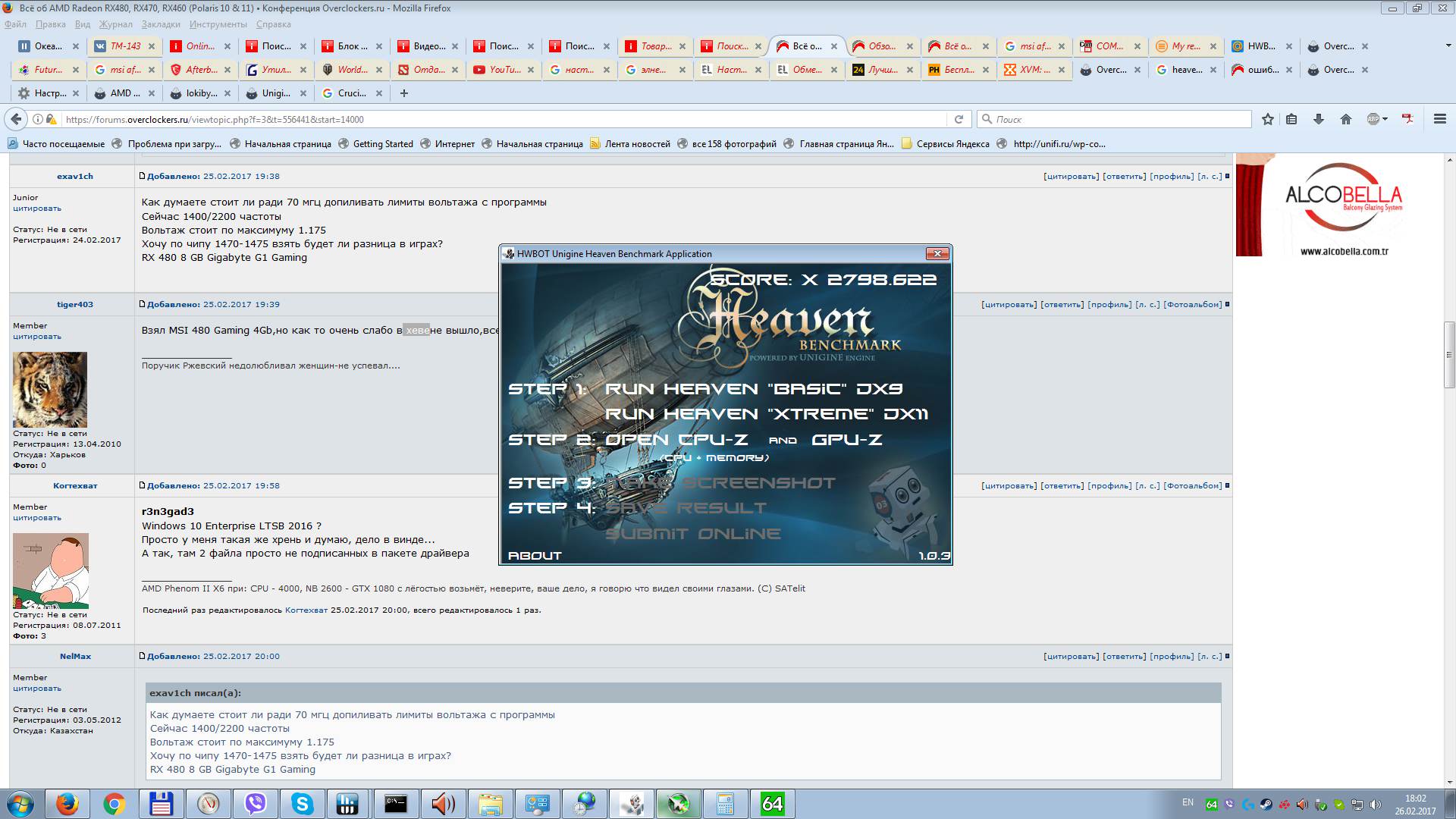
Task: Open the Закладки menu
Action: click(x=161, y=24)
